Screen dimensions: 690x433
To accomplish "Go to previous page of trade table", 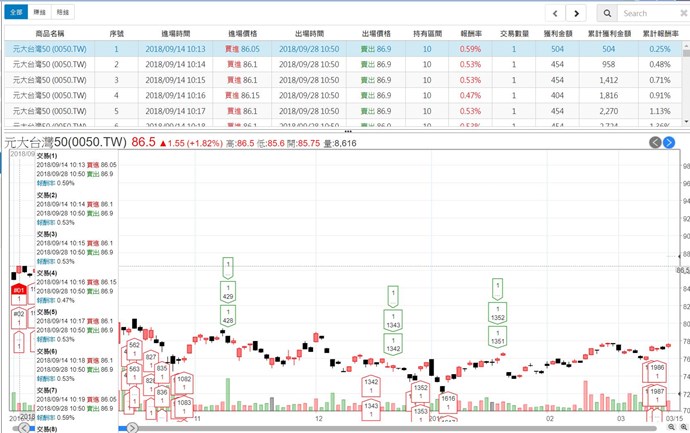I will coord(555,13).
